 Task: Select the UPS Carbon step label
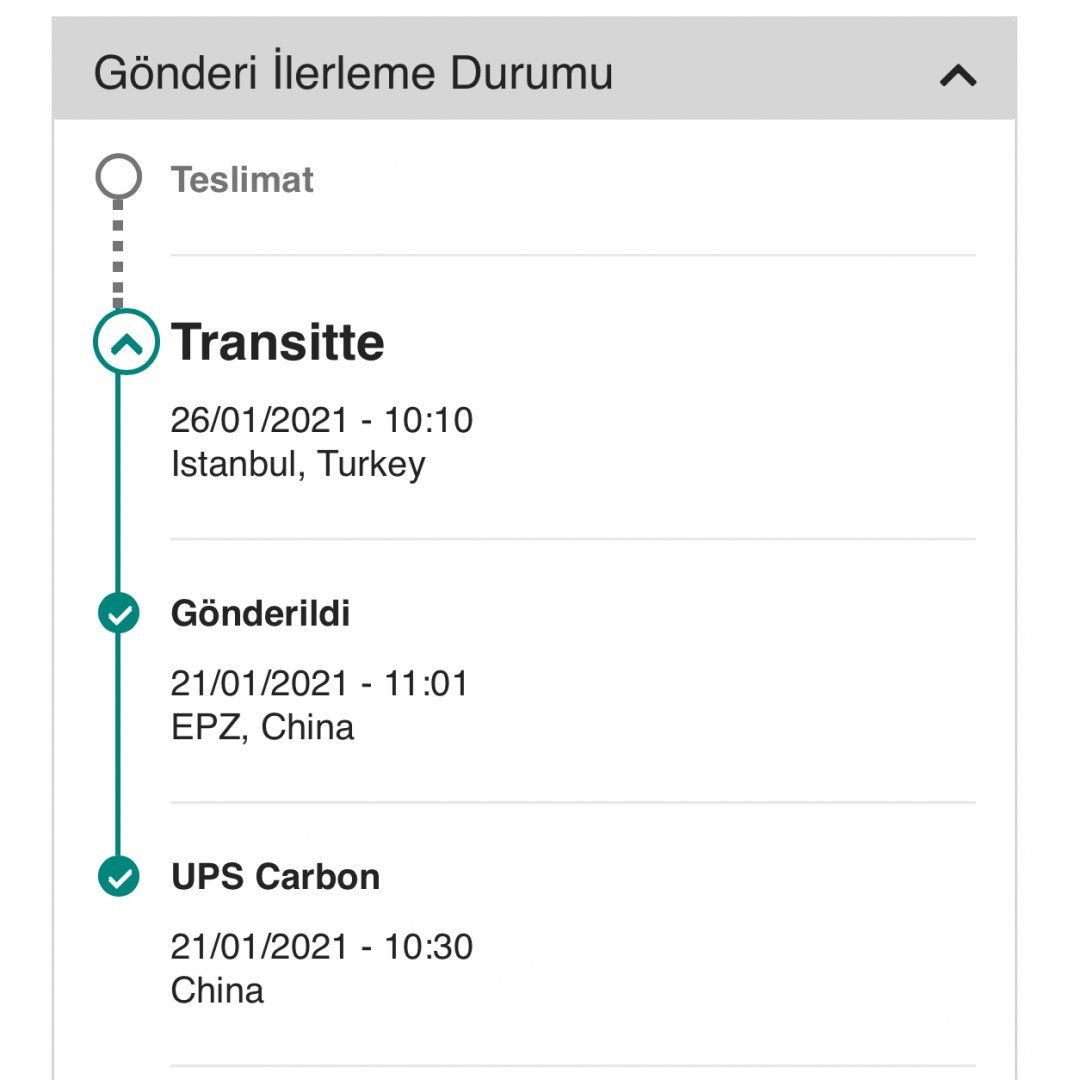tap(275, 877)
